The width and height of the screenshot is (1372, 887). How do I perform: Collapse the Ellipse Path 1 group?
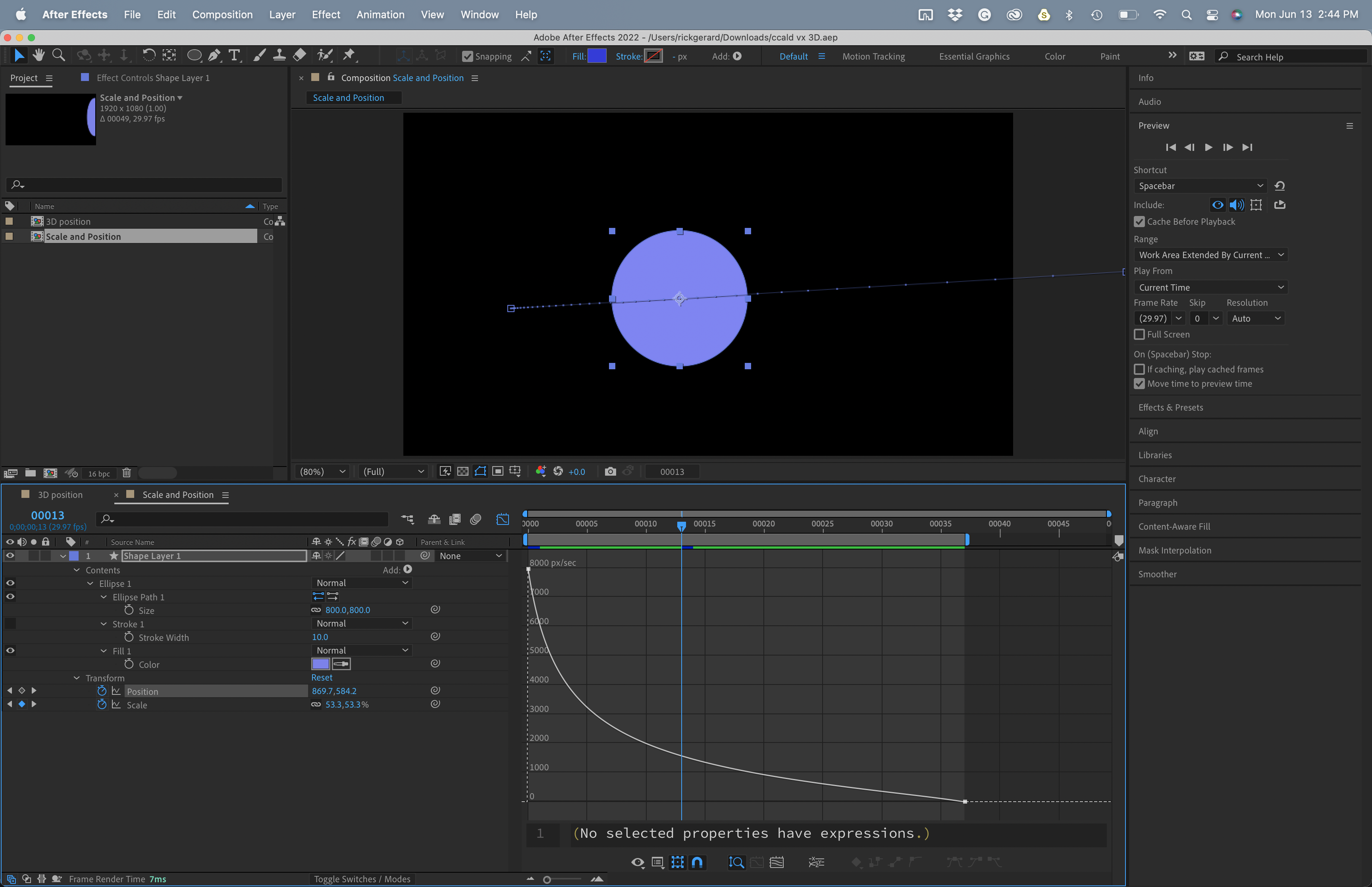[104, 597]
